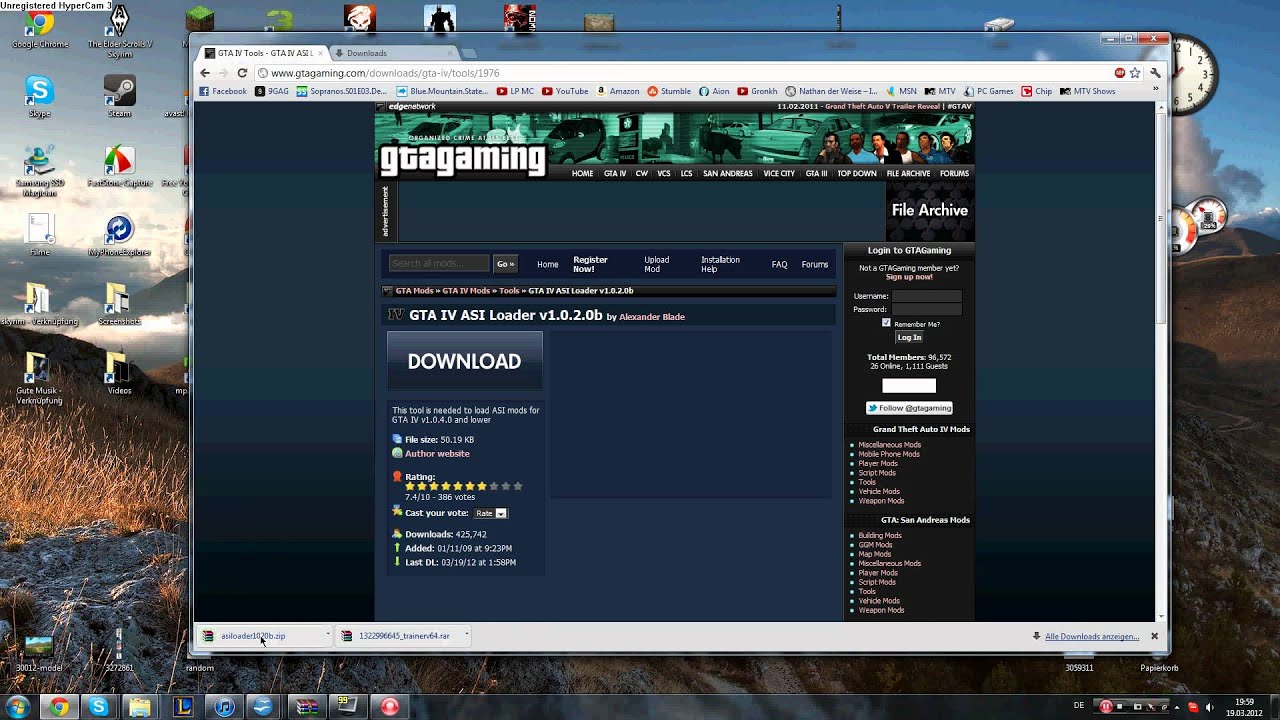Open VICE CITY in the site nav bar
The image size is (1280, 720).
point(779,173)
